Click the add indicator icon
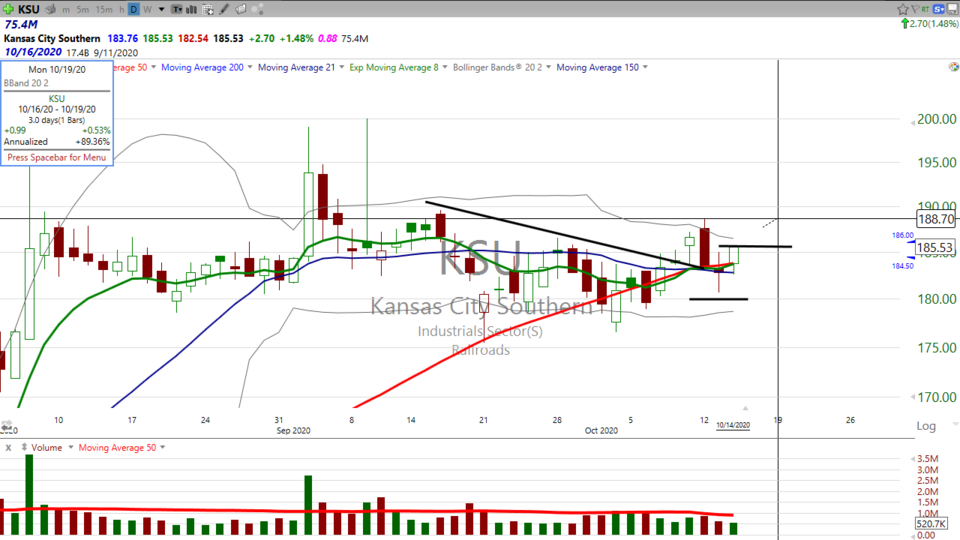 208,9
